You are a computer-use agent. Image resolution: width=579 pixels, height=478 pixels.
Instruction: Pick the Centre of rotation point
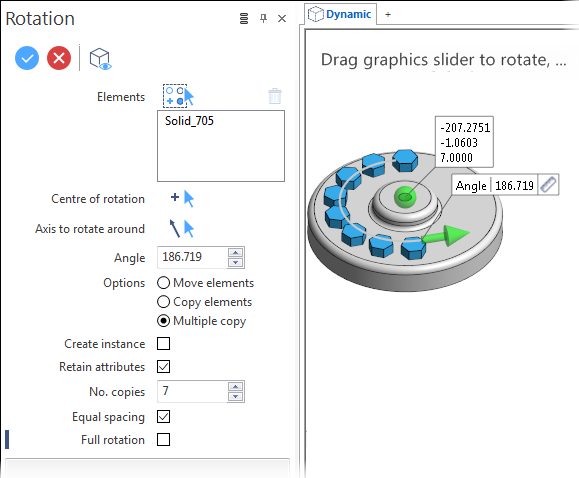pyautogui.click(x=182, y=199)
